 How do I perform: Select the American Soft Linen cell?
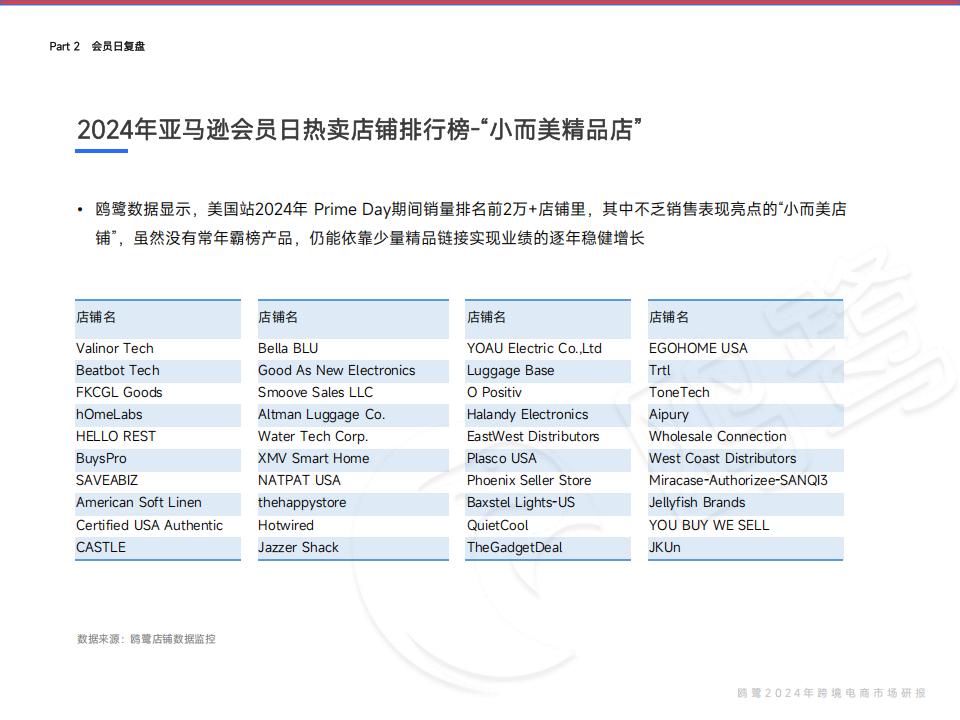(x=158, y=503)
